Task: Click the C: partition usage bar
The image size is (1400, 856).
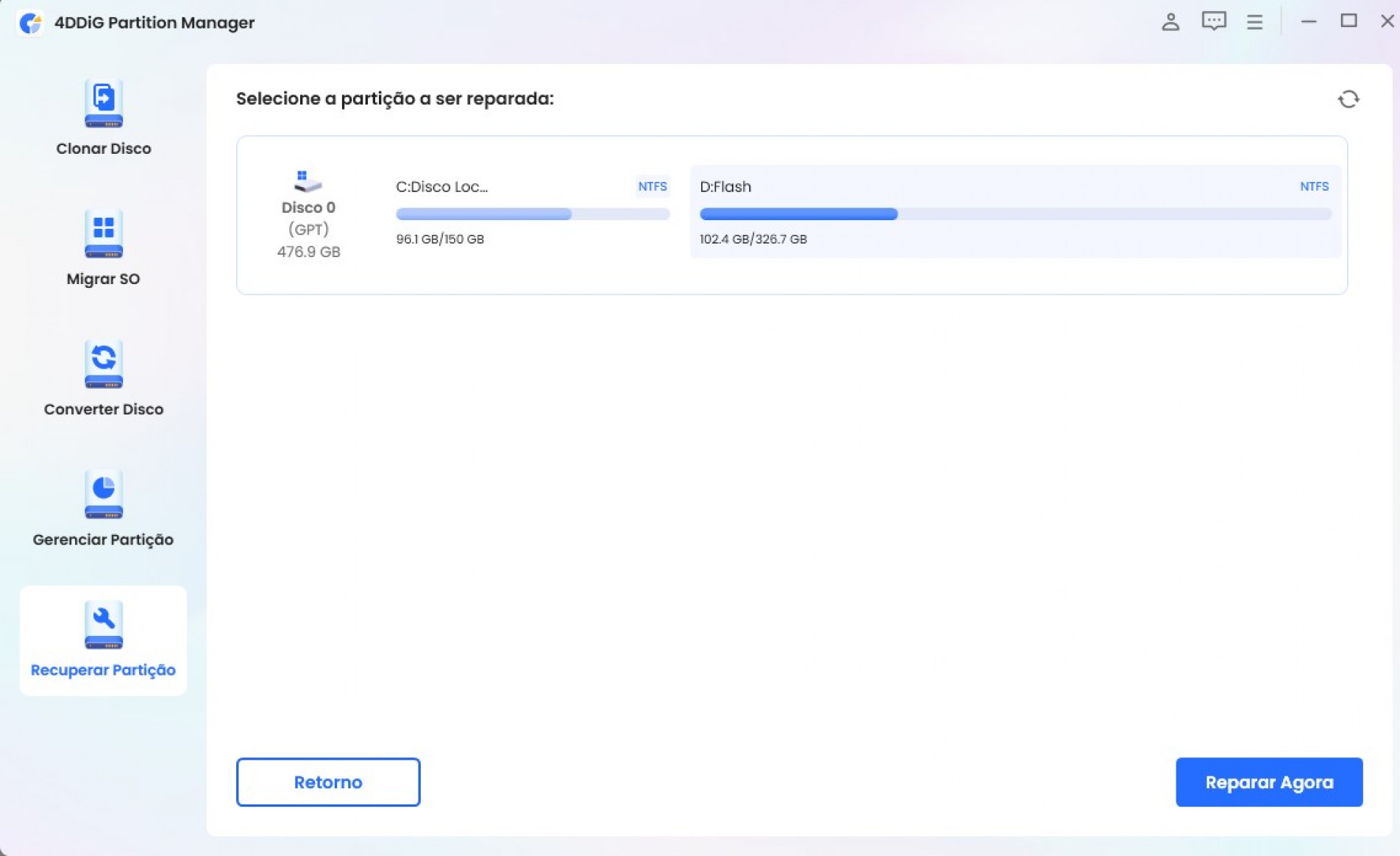Action: [532, 214]
